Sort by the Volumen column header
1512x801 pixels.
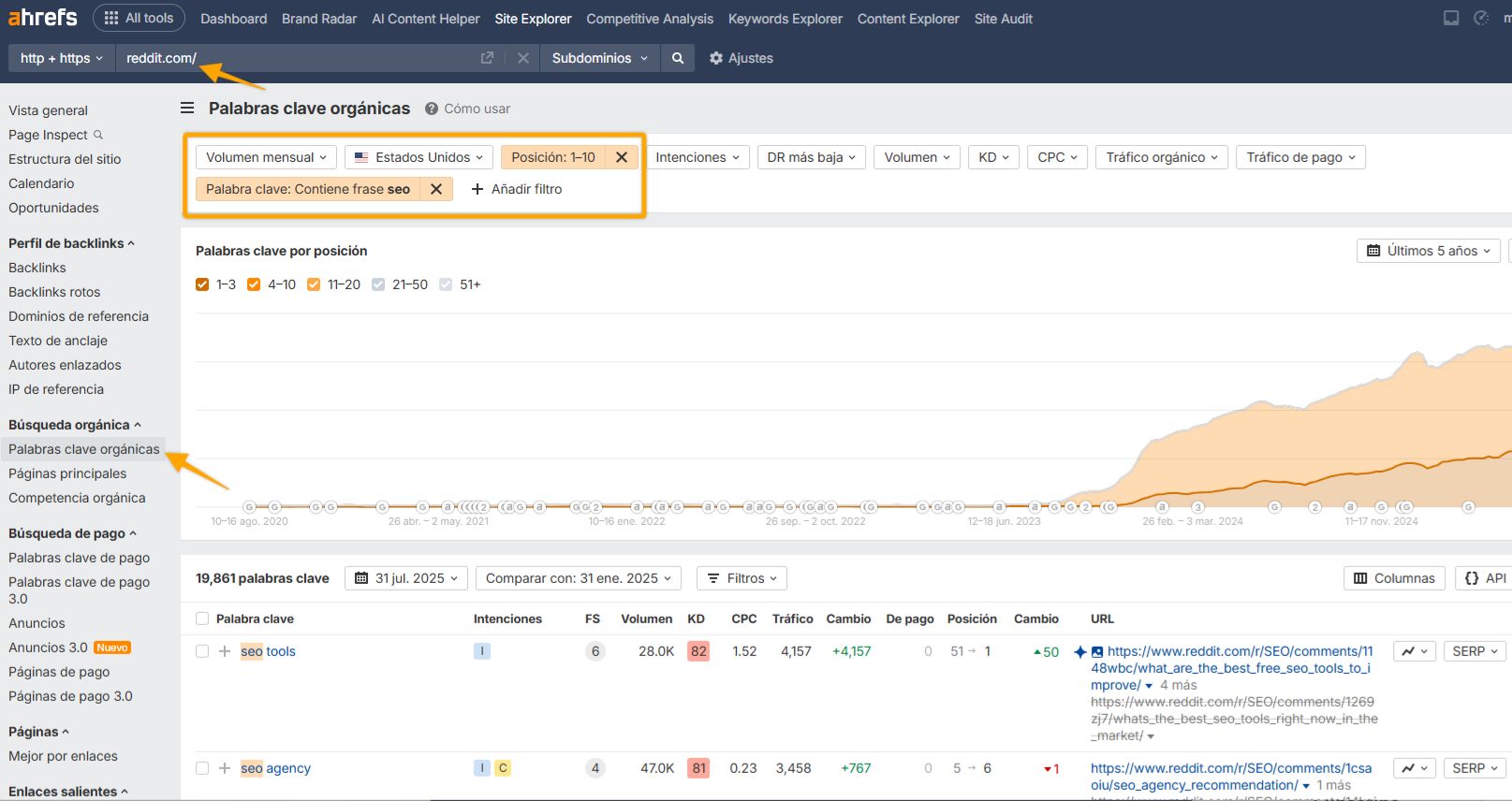point(646,619)
